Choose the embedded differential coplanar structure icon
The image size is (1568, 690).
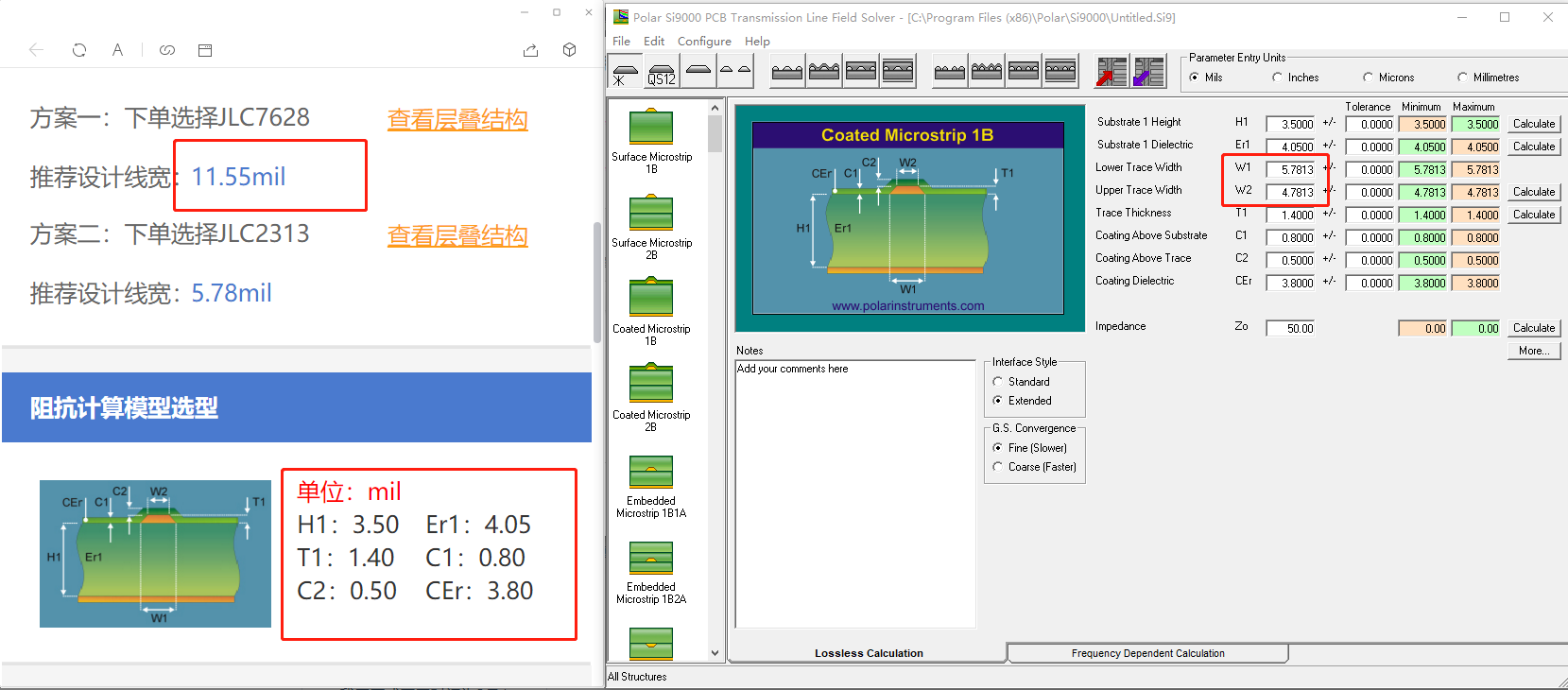point(1024,72)
